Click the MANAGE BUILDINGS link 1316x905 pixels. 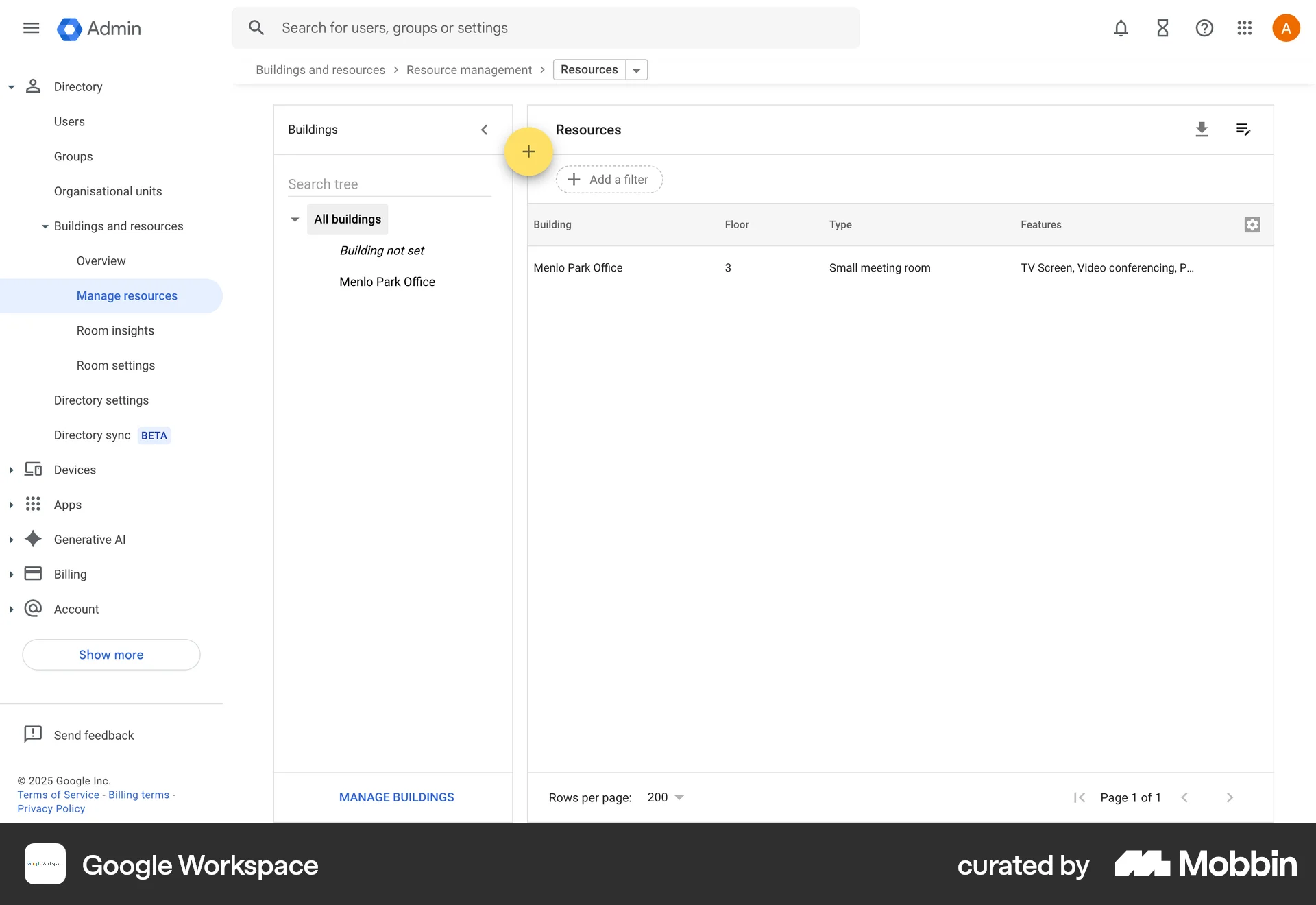[395, 797]
